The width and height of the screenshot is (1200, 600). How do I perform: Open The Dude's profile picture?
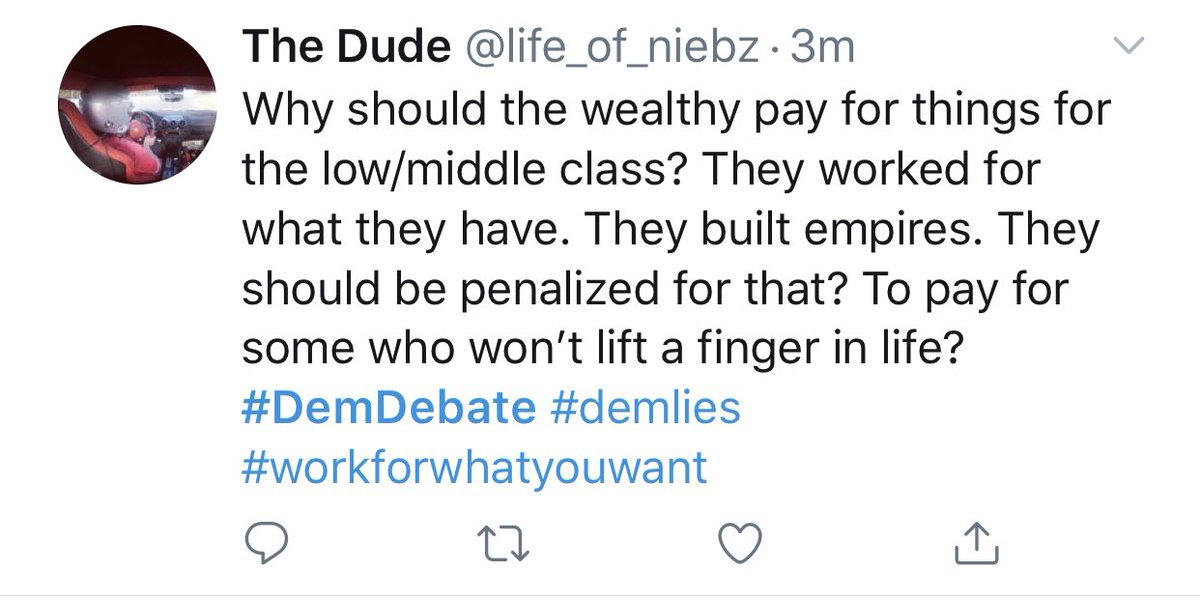tap(139, 107)
